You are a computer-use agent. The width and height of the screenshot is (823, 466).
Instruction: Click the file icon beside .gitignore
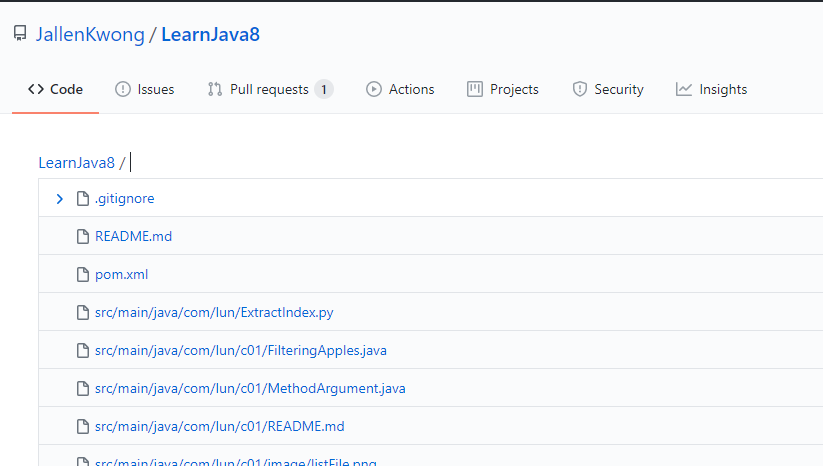(83, 198)
